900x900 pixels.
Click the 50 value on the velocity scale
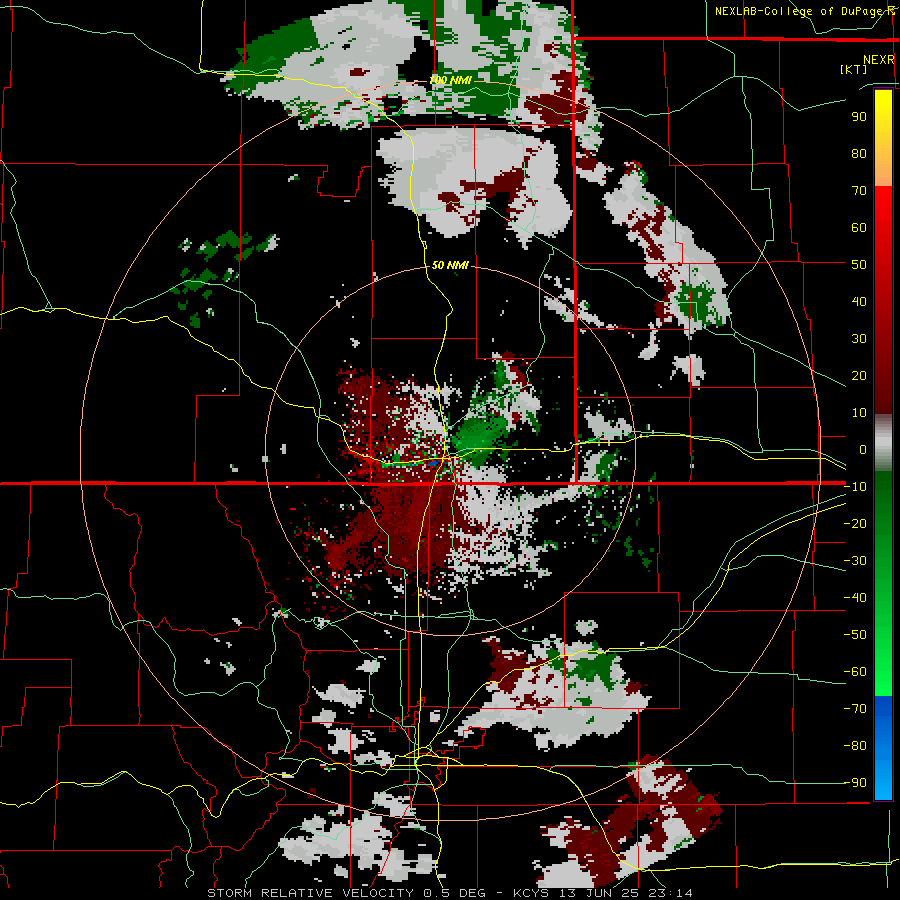coord(859,265)
